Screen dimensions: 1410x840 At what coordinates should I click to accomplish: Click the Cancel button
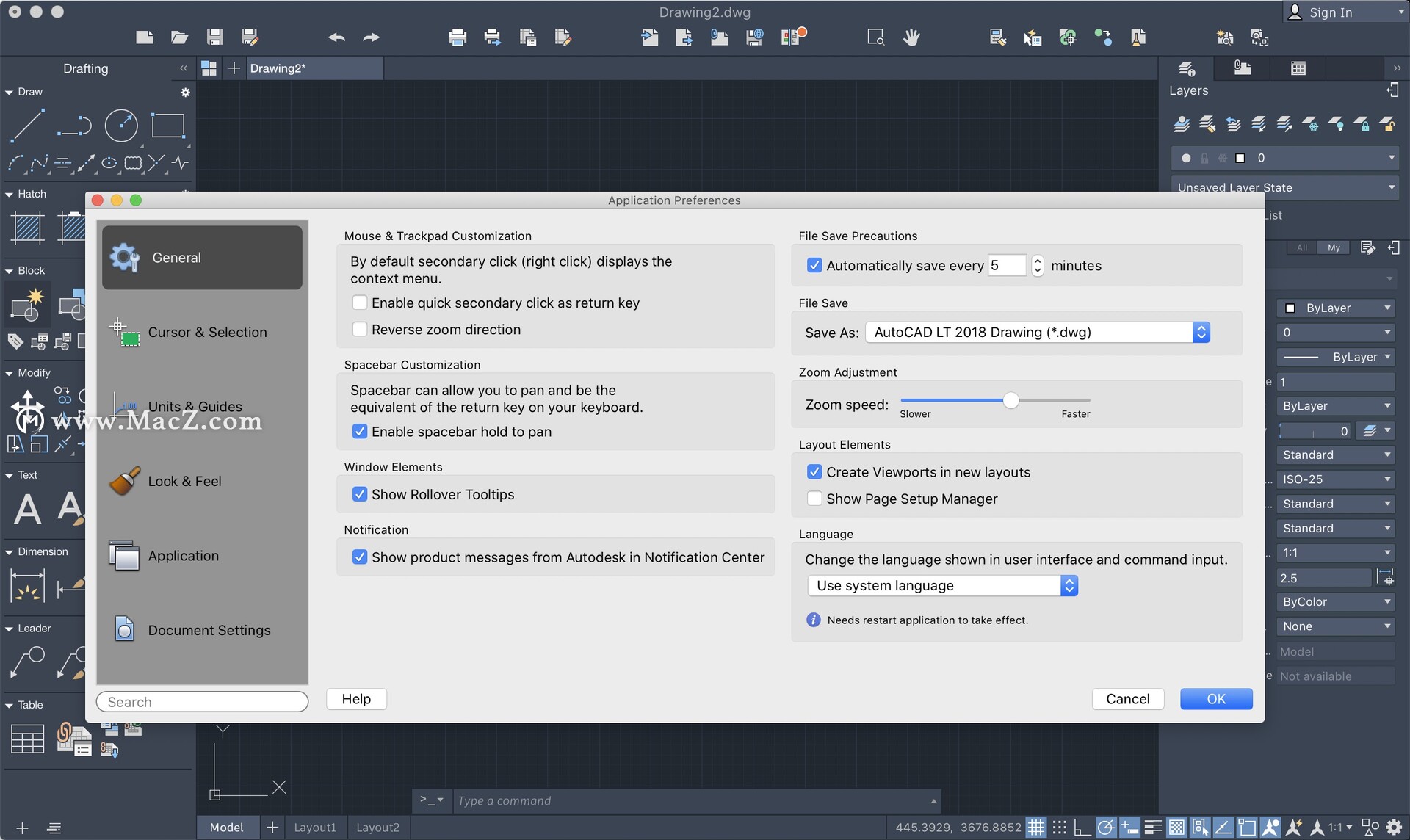[1128, 699]
